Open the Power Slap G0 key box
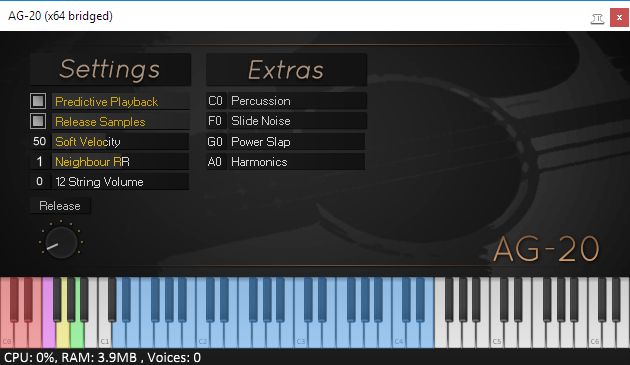The height and width of the screenshot is (365, 630). click(216, 141)
